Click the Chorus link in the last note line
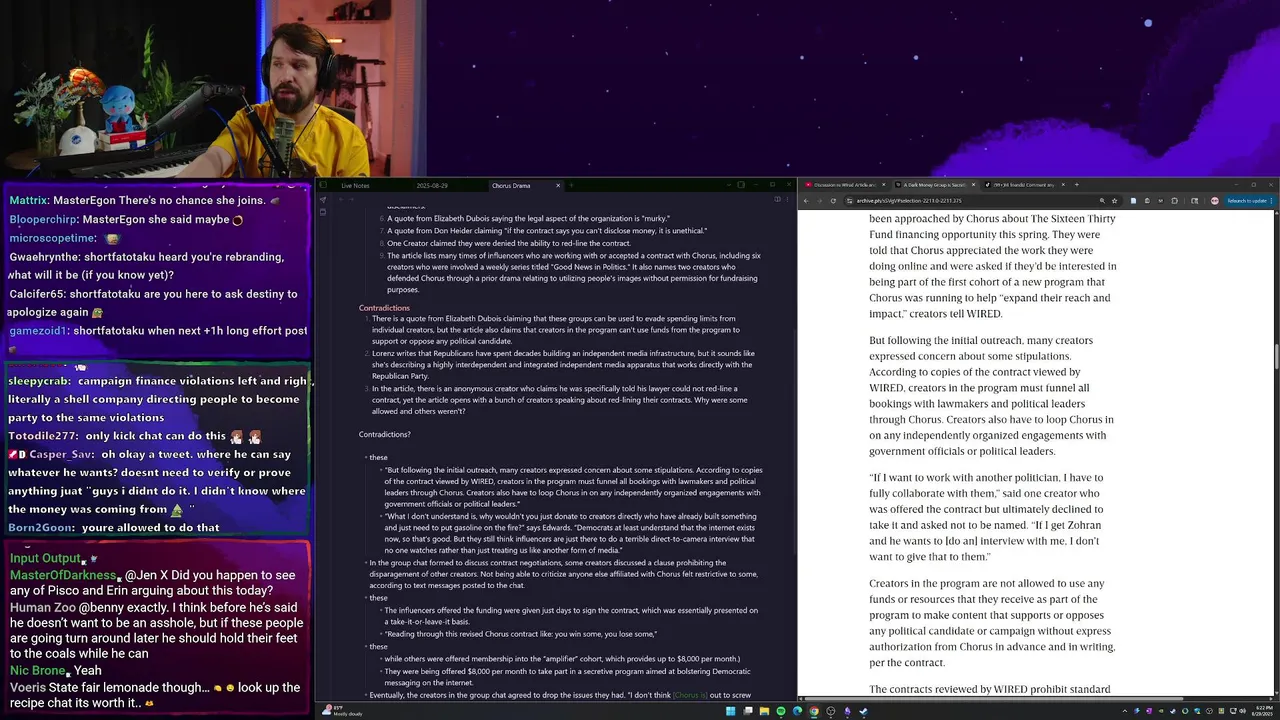 [689, 695]
